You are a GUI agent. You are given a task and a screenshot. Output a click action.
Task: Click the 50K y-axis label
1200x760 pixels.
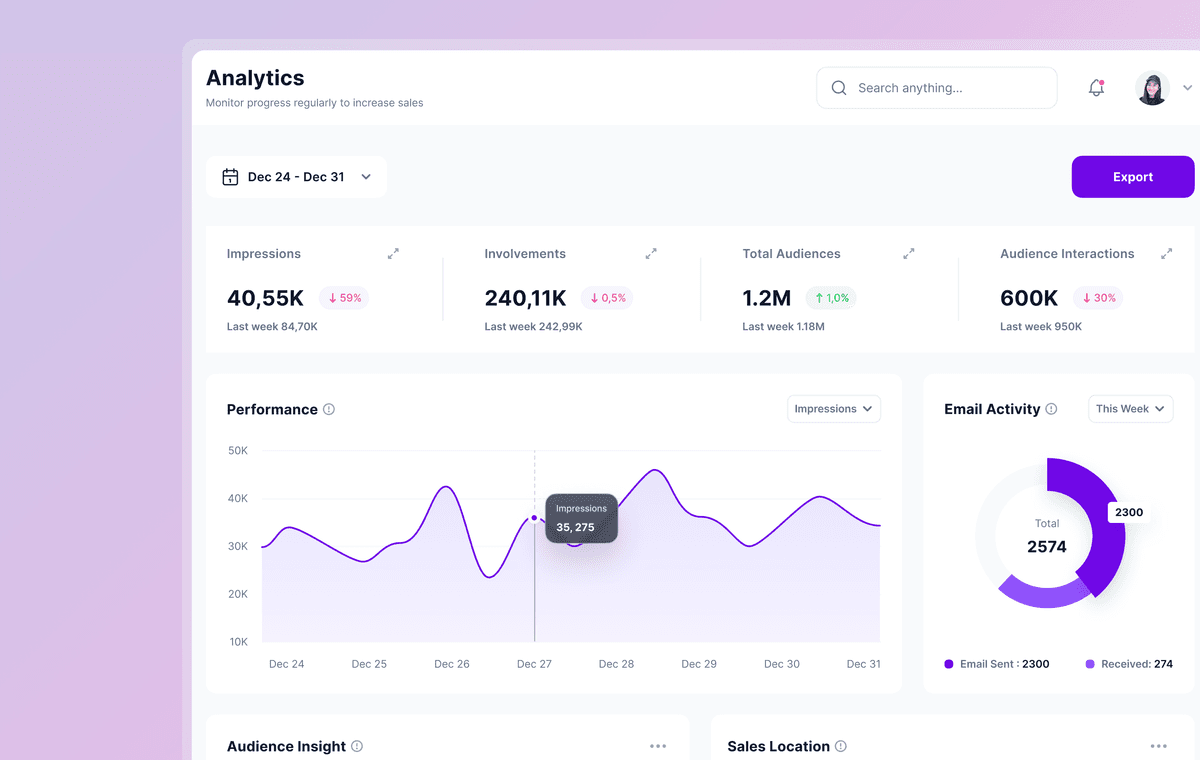[238, 451]
